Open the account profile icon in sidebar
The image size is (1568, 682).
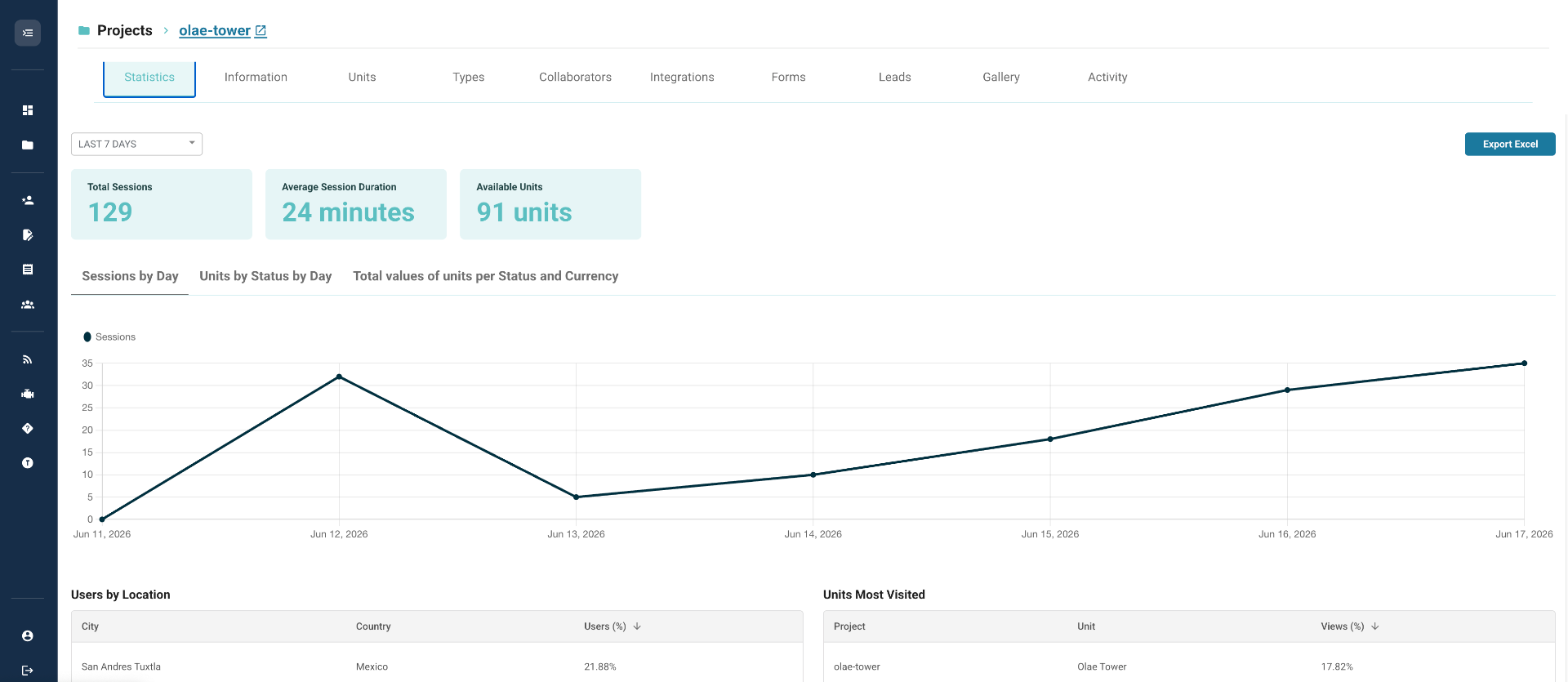(28, 636)
